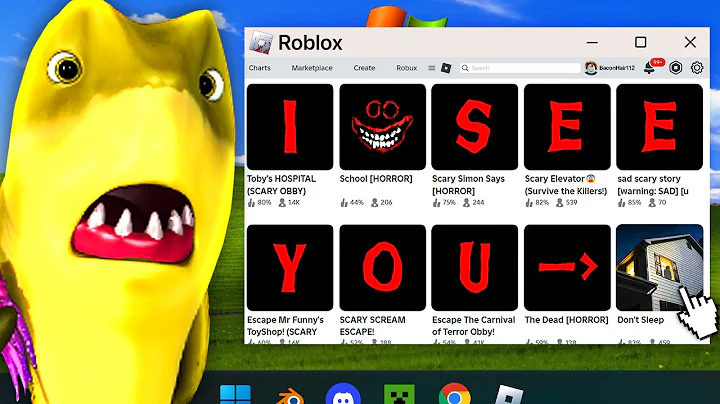Close the Roblox window
The width and height of the screenshot is (720, 404).
point(690,42)
